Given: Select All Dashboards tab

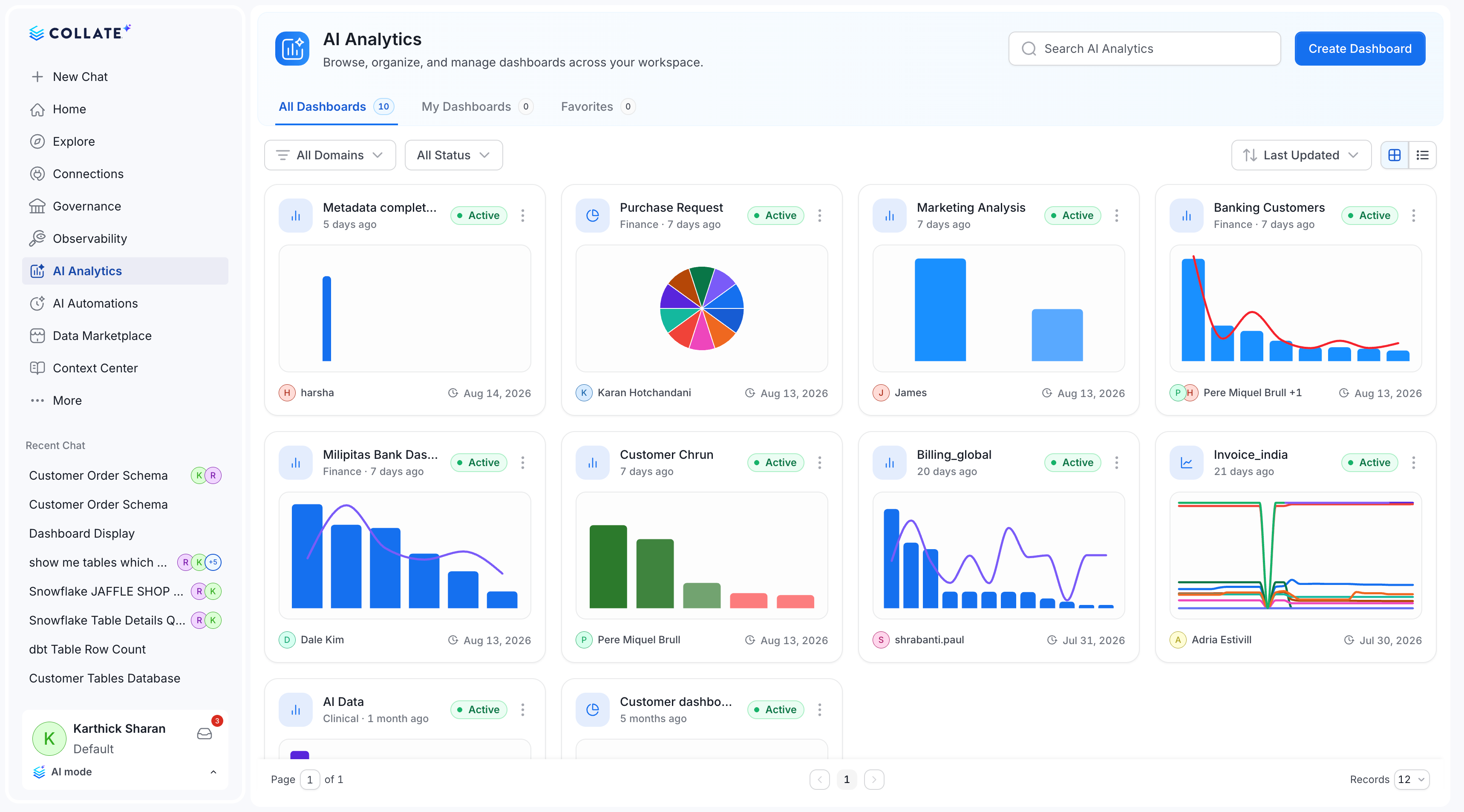Looking at the screenshot, I should click(x=336, y=107).
